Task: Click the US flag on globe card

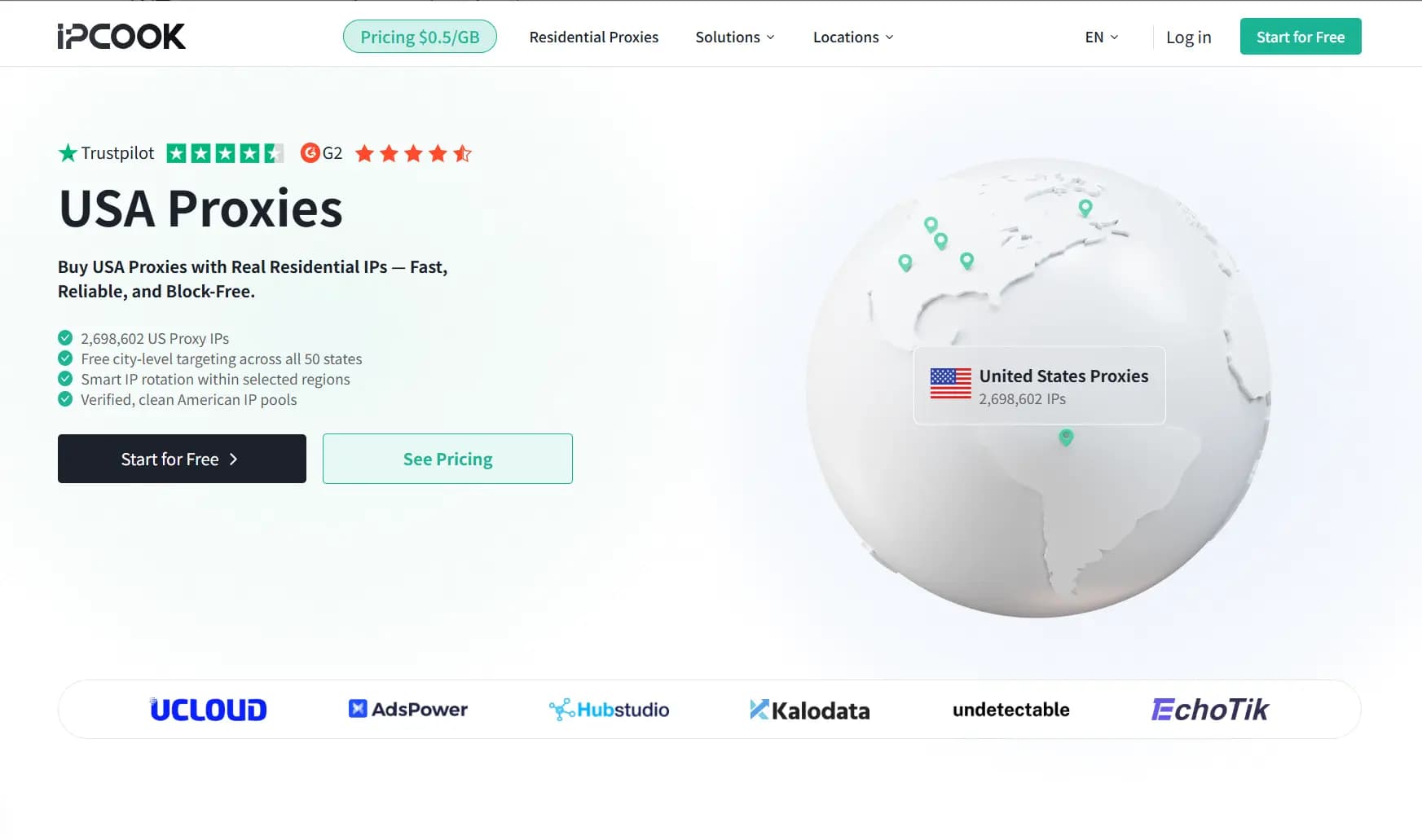Action: click(x=950, y=384)
